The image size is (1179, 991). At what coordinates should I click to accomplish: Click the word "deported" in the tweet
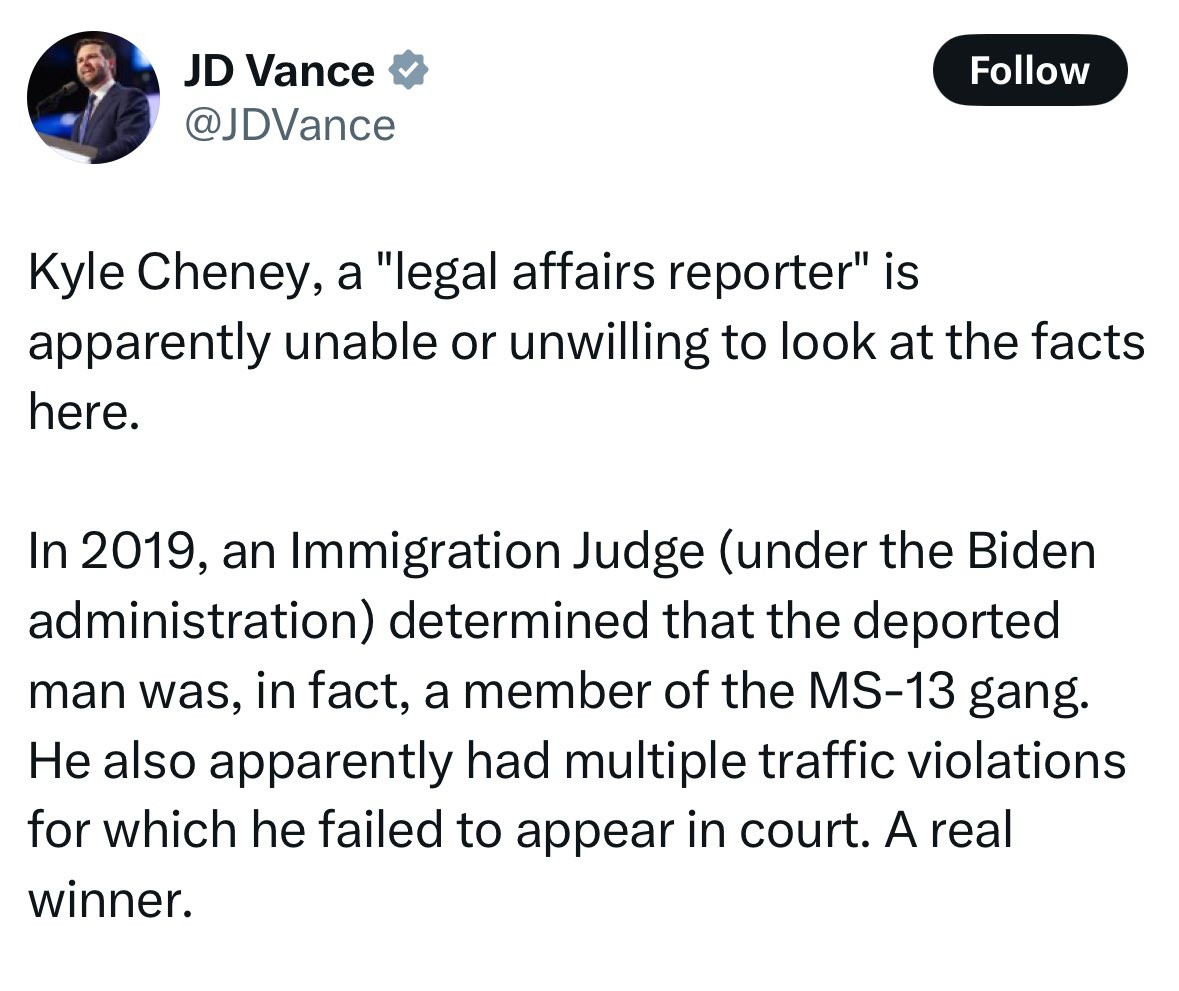pos(960,622)
